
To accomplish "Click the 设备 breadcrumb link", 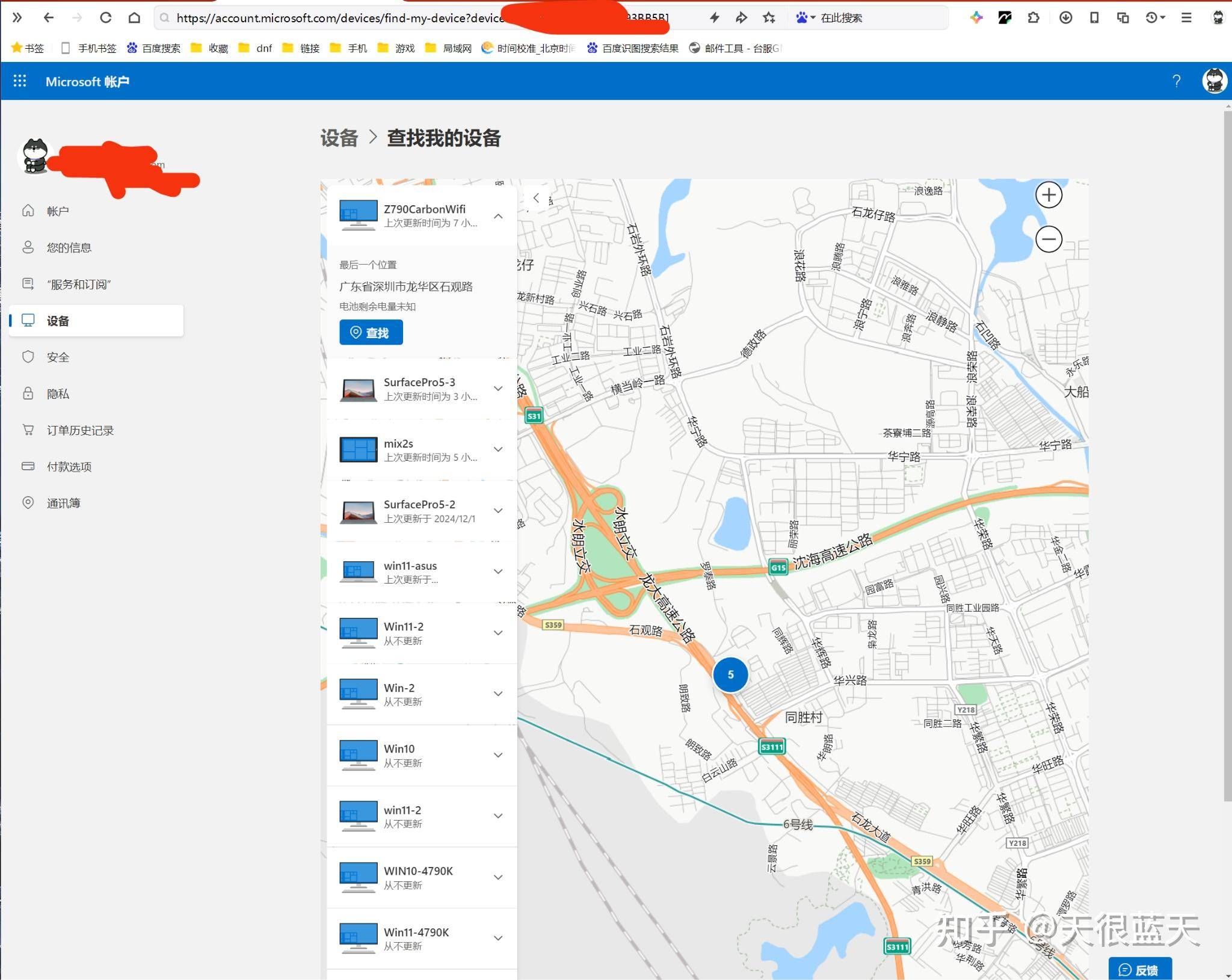I will point(339,138).
